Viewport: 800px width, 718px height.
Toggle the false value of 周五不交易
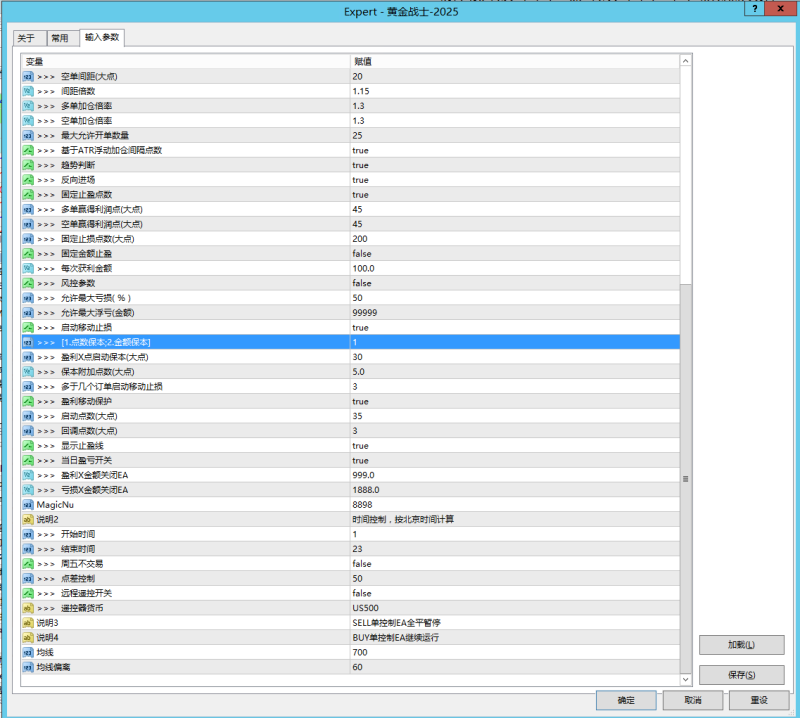click(361, 564)
